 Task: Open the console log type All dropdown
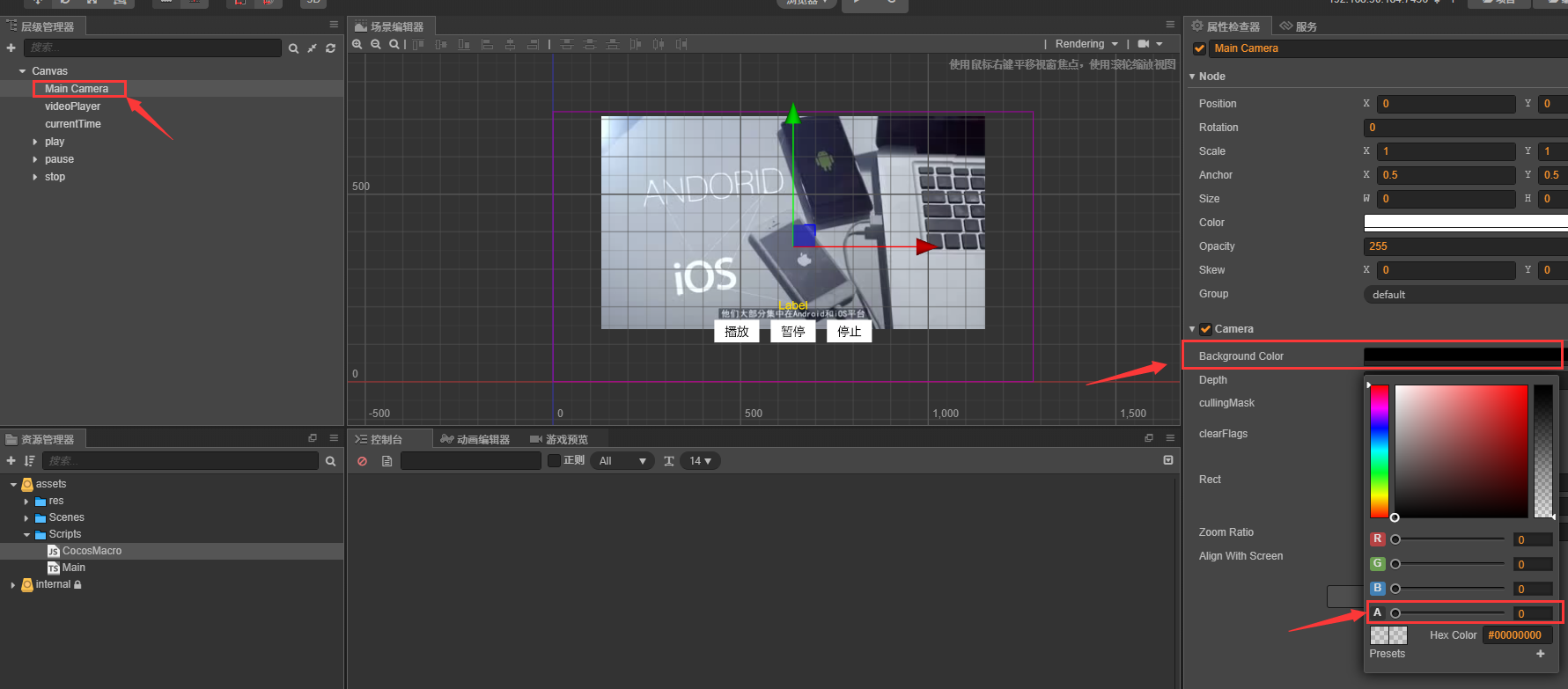[622, 461]
